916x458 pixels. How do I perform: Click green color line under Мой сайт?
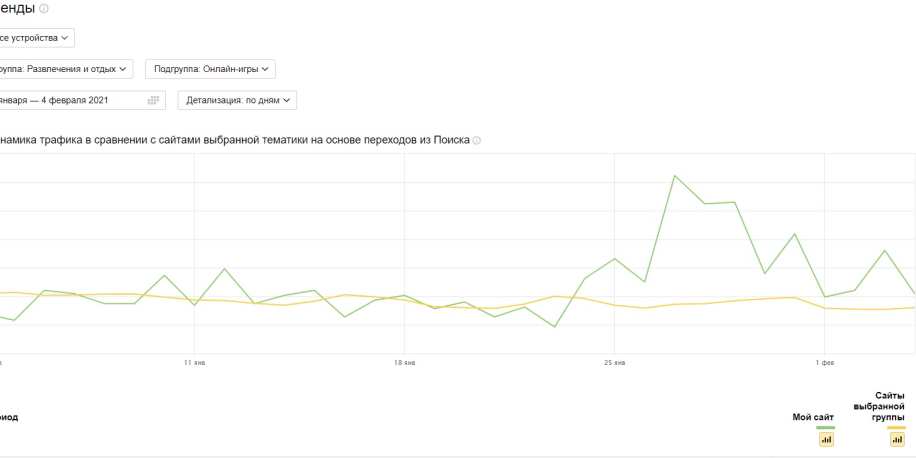826,427
